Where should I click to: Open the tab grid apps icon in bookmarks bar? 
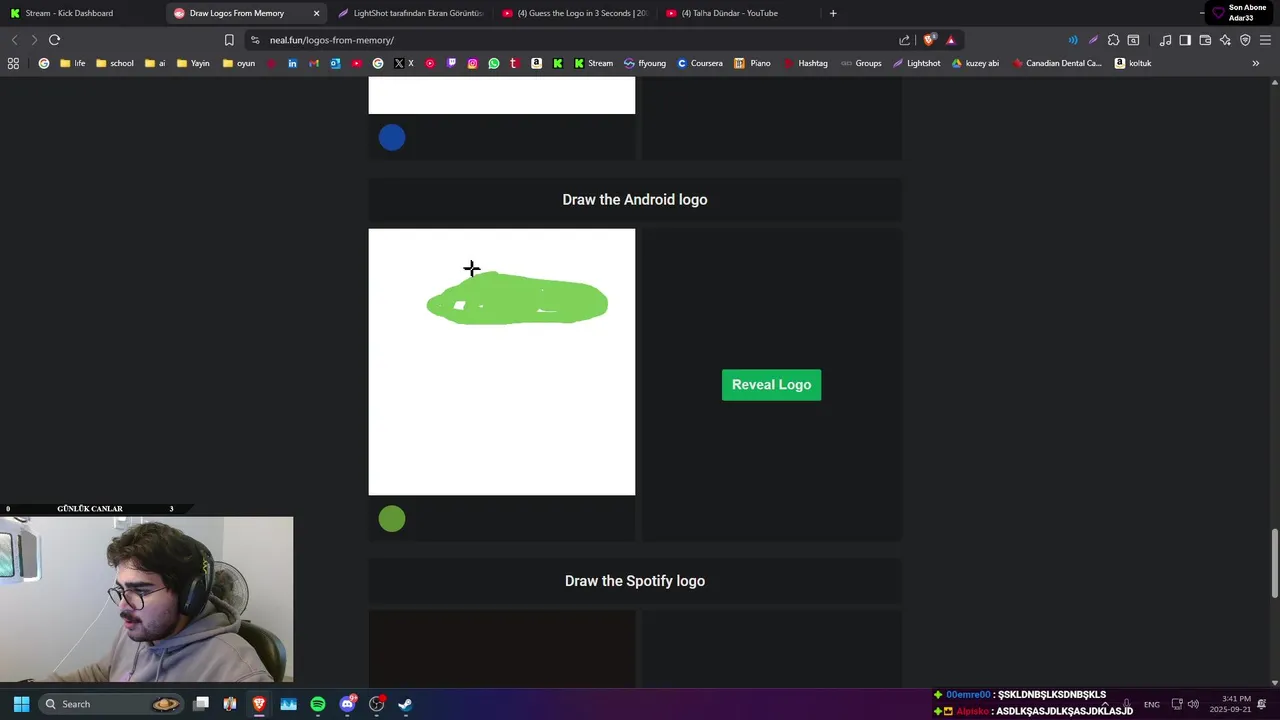coord(13,63)
